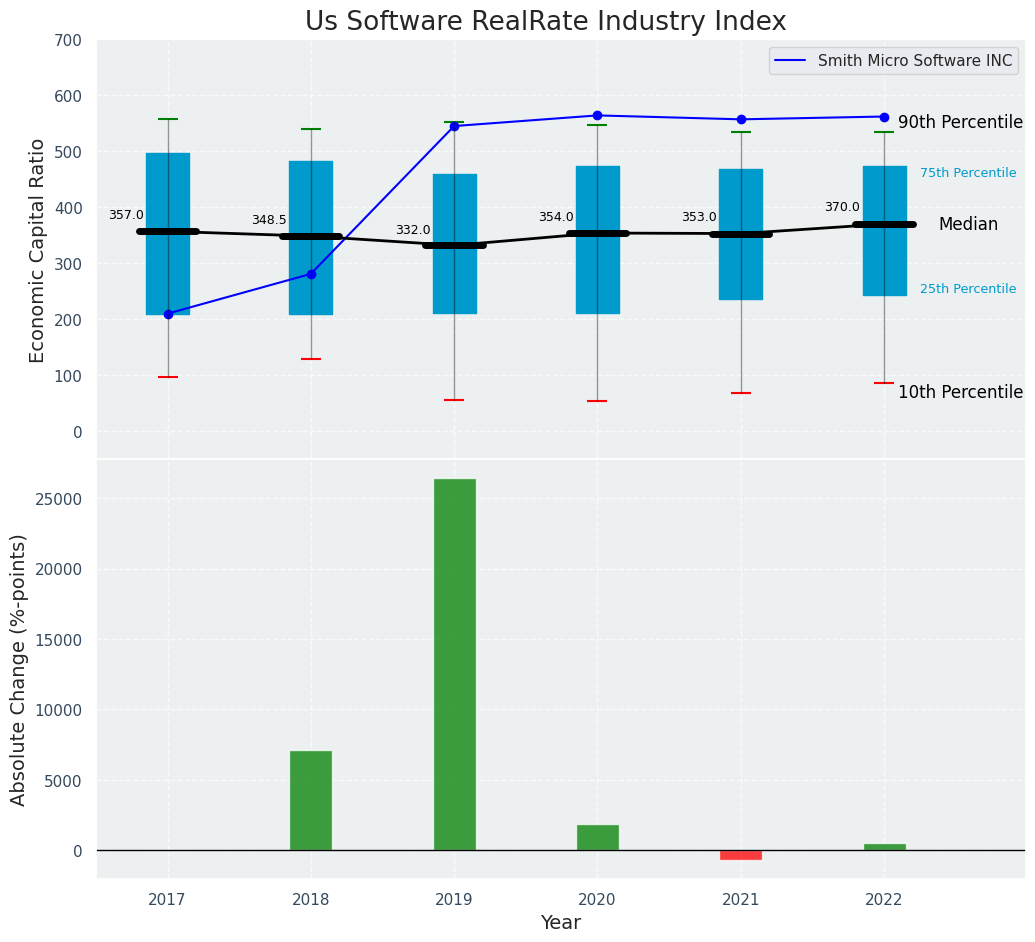Click the 357.0 median value label
1035x942 pixels.
point(126,215)
